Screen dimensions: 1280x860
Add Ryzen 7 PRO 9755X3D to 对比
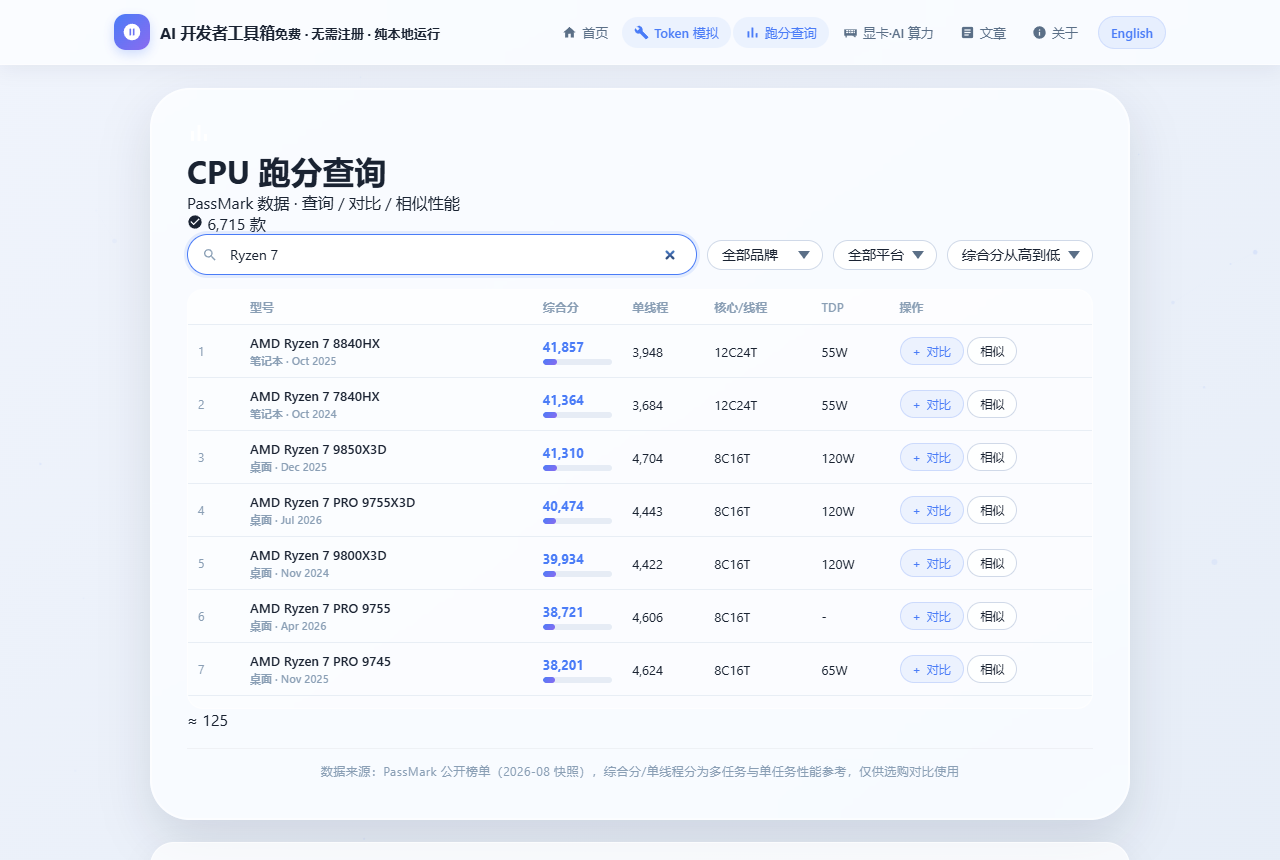932,510
